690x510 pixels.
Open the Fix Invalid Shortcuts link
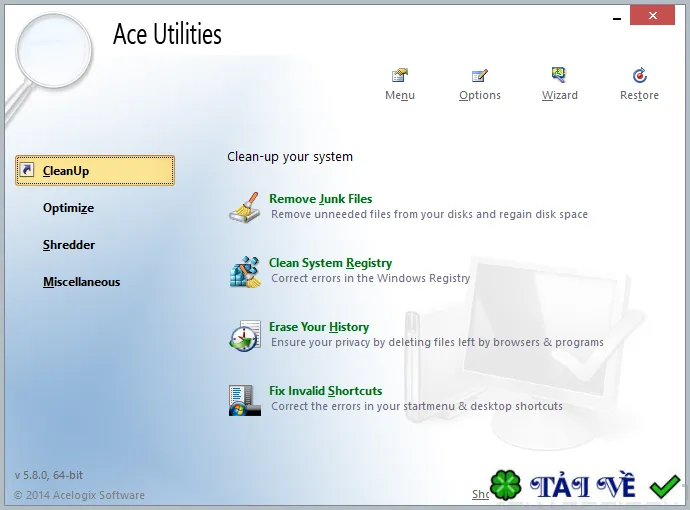tap(325, 391)
